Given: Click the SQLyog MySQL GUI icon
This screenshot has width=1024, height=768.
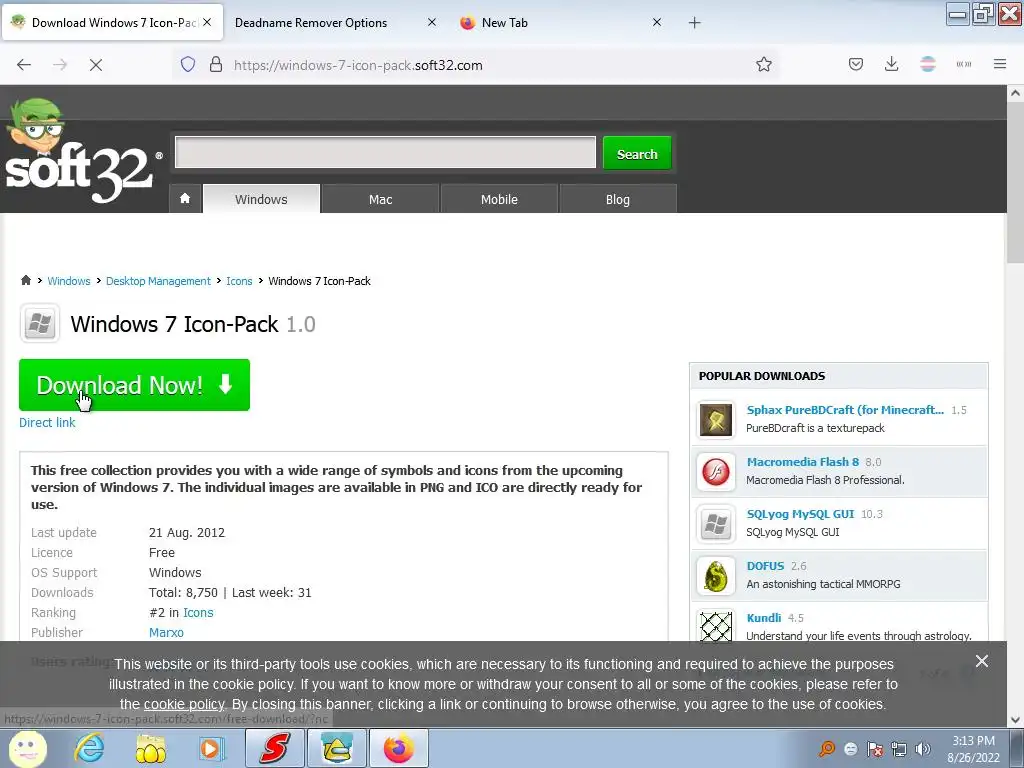Looking at the screenshot, I should click(x=716, y=524).
